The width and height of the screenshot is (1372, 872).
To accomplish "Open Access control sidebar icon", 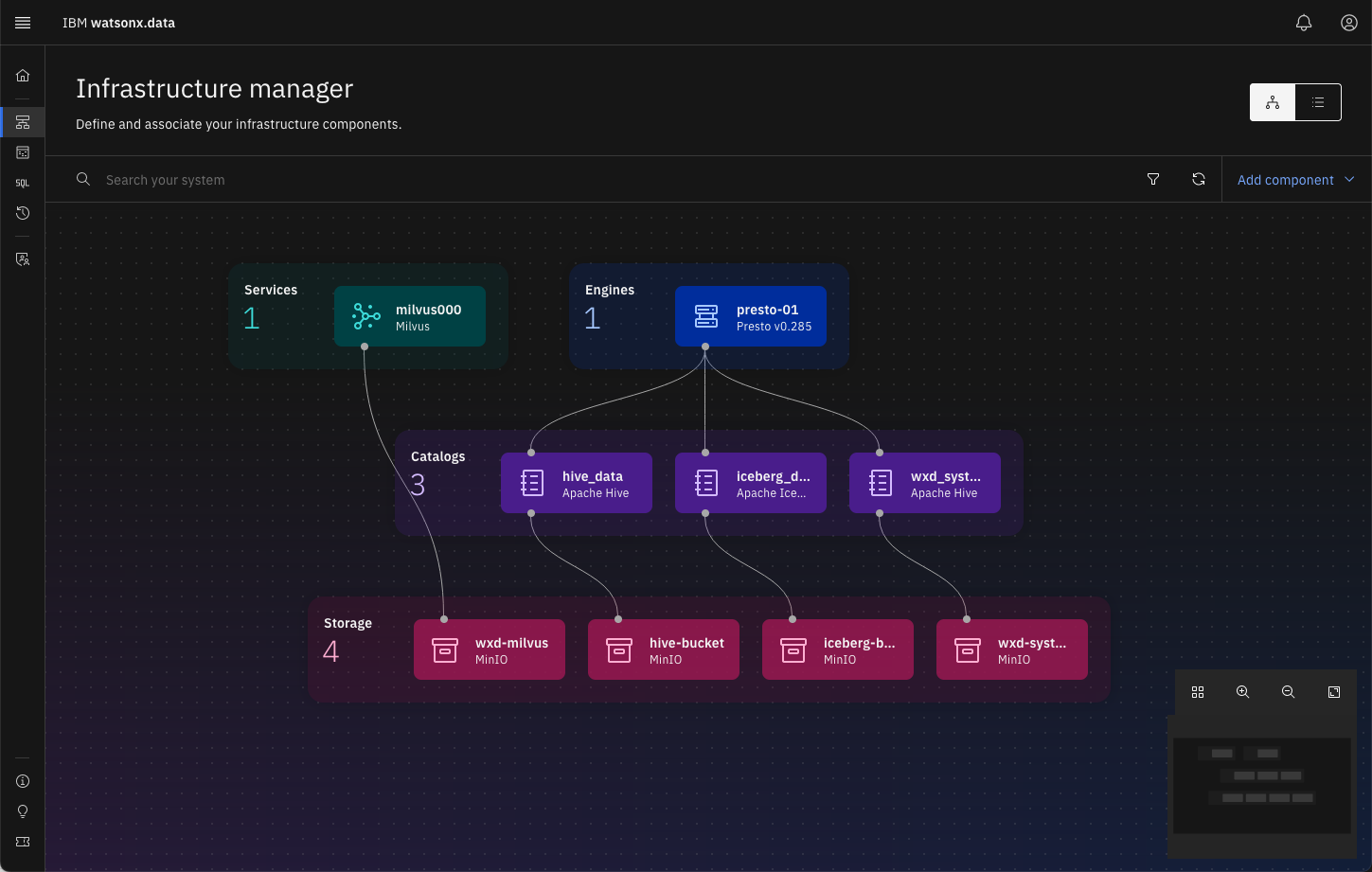I will (x=23, y=258).
